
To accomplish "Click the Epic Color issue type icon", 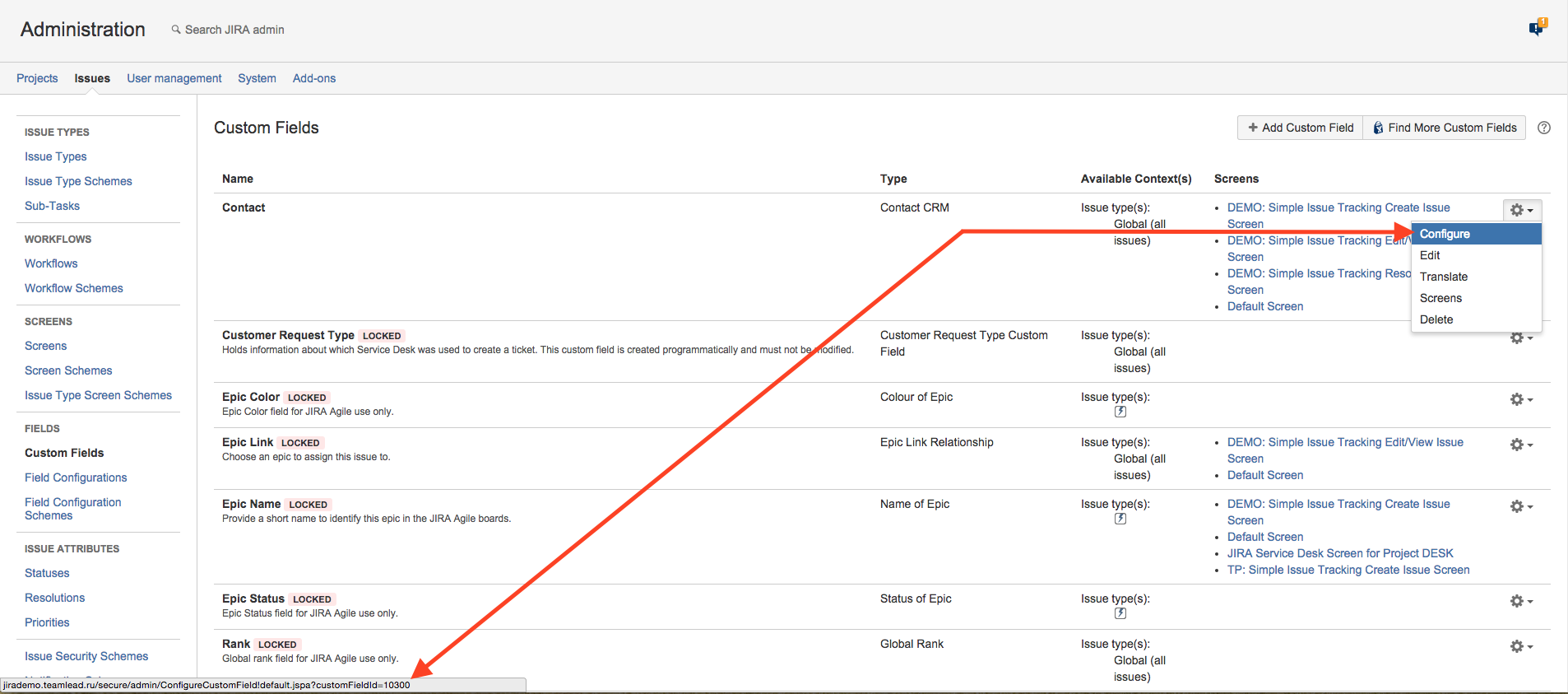I will pyautogui.click(x=1120, y=412).
